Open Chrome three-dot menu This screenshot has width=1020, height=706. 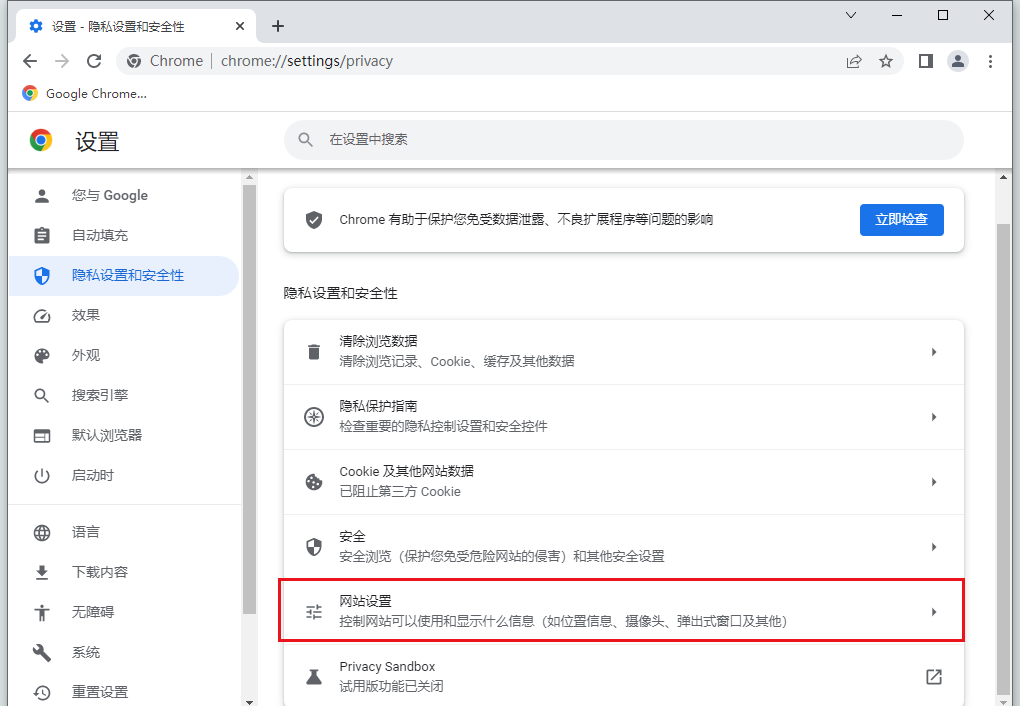coord(990,61)
